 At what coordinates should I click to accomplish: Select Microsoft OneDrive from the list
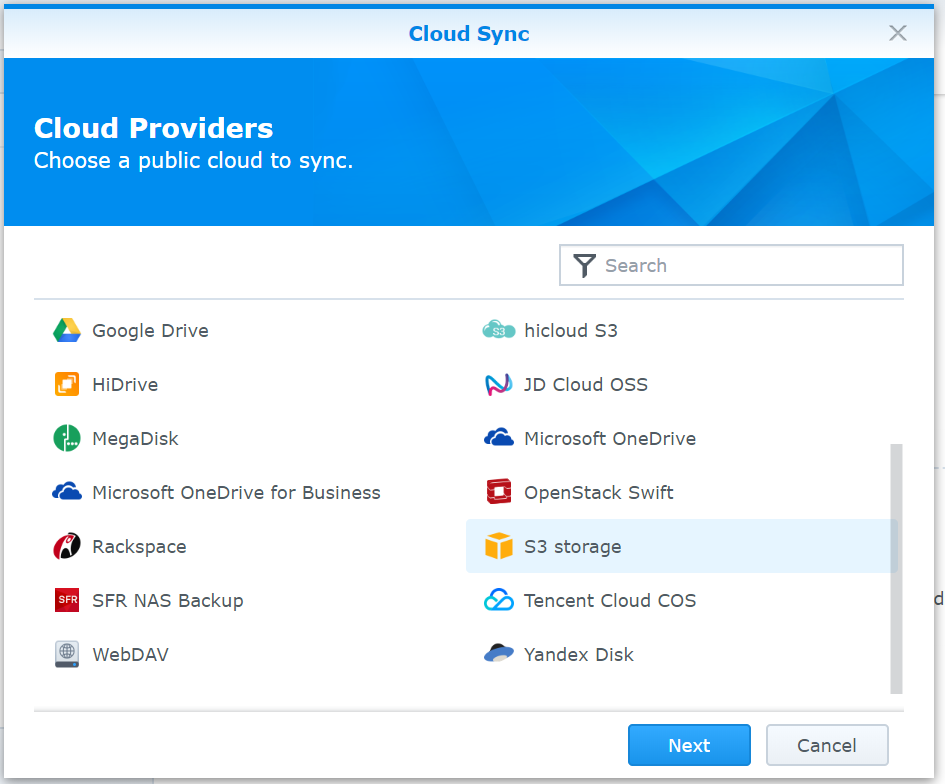click(x=609, y=439)
